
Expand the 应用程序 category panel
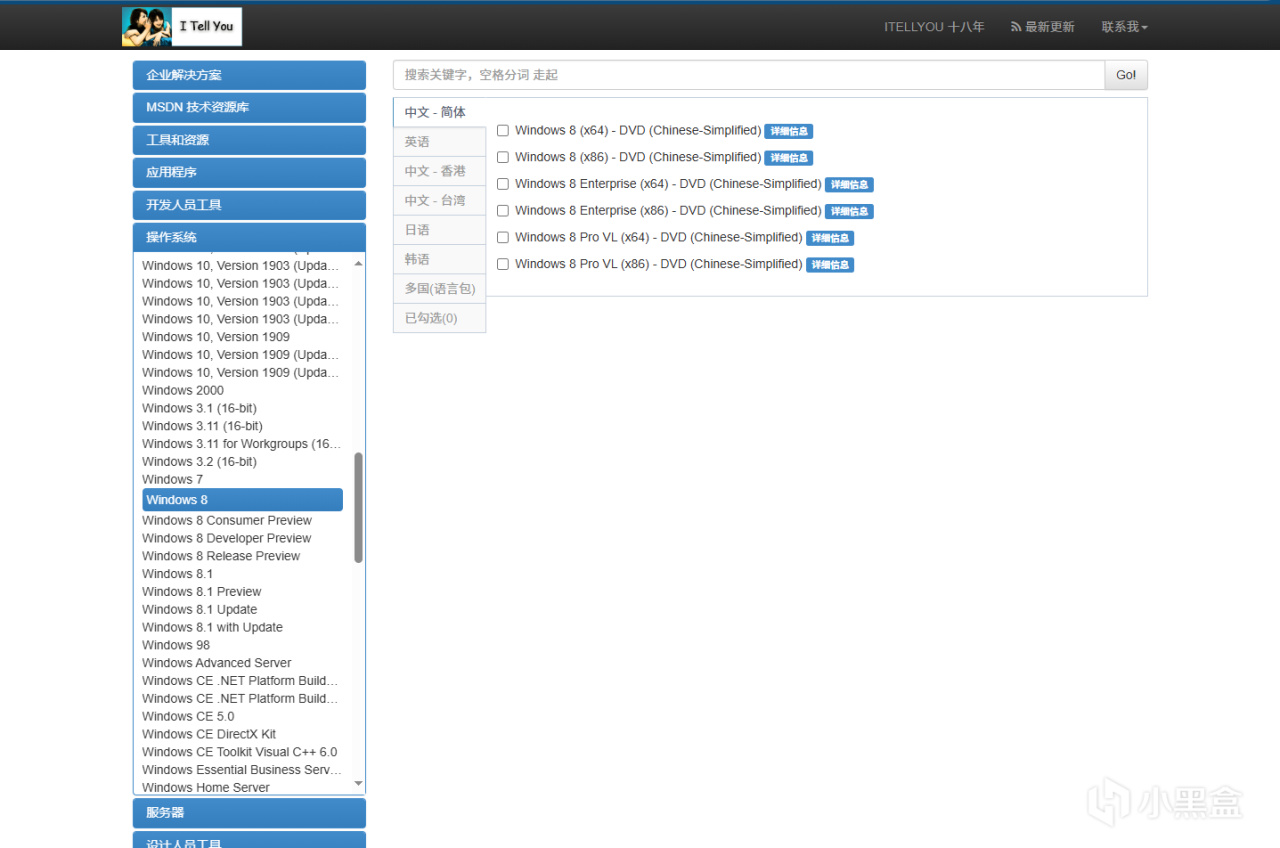click(249, 172)
